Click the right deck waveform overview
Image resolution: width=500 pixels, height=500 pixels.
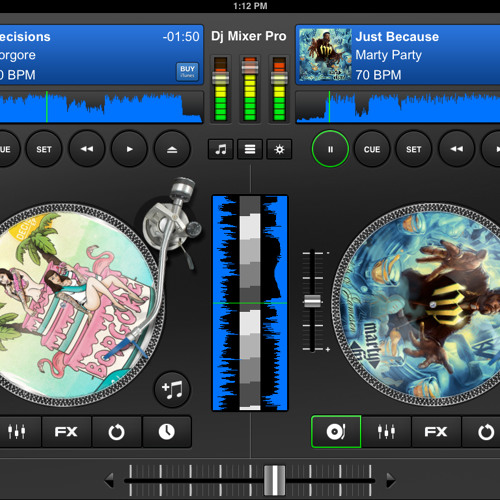coord(398,107)
